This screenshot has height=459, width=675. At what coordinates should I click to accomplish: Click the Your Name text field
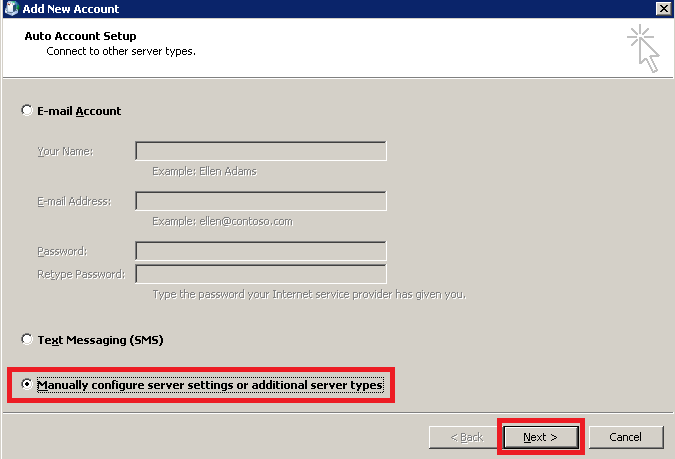coord(261,151)
